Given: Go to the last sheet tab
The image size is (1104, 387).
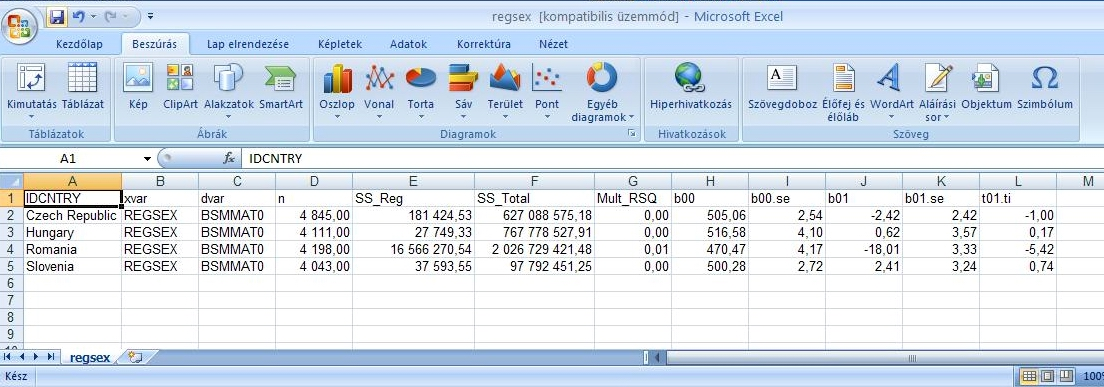Looking at the screenshot, I should 50,357.
